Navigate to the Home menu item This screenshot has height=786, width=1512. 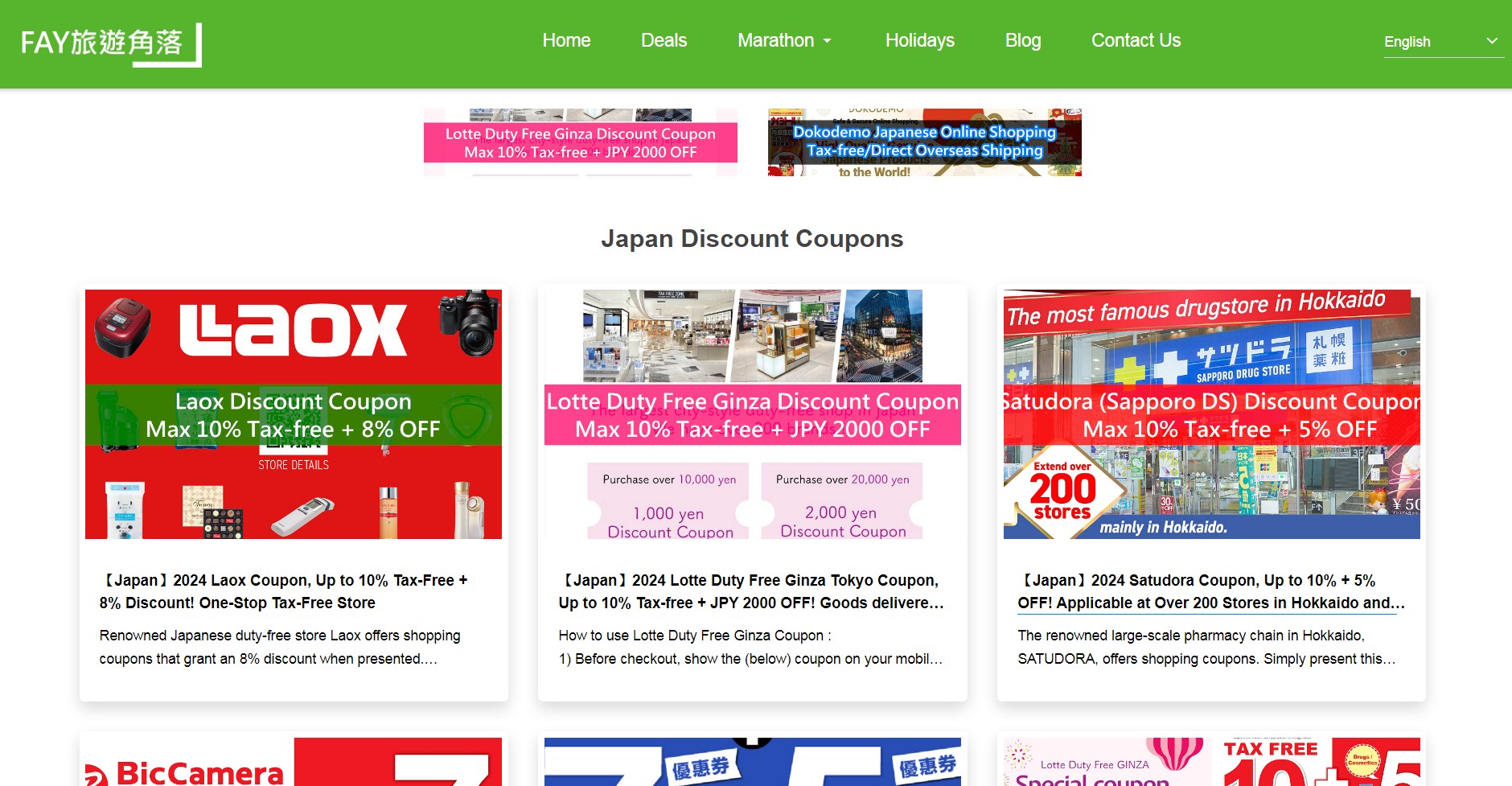pyautogui.click(x=566, y=40)
